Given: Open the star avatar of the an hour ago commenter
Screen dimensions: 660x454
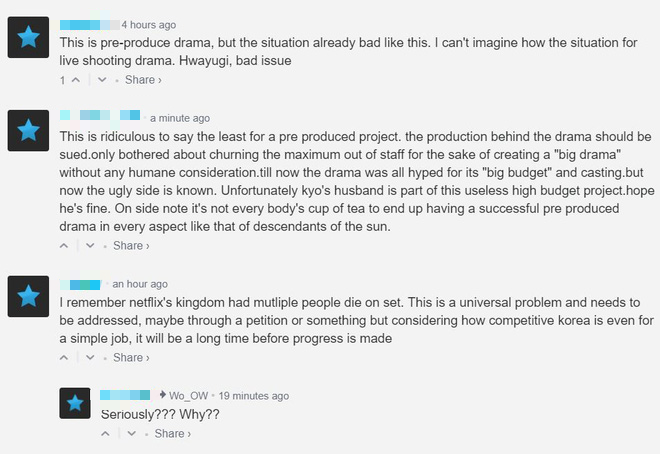Looking at the screenshot, I should (28, 296).
